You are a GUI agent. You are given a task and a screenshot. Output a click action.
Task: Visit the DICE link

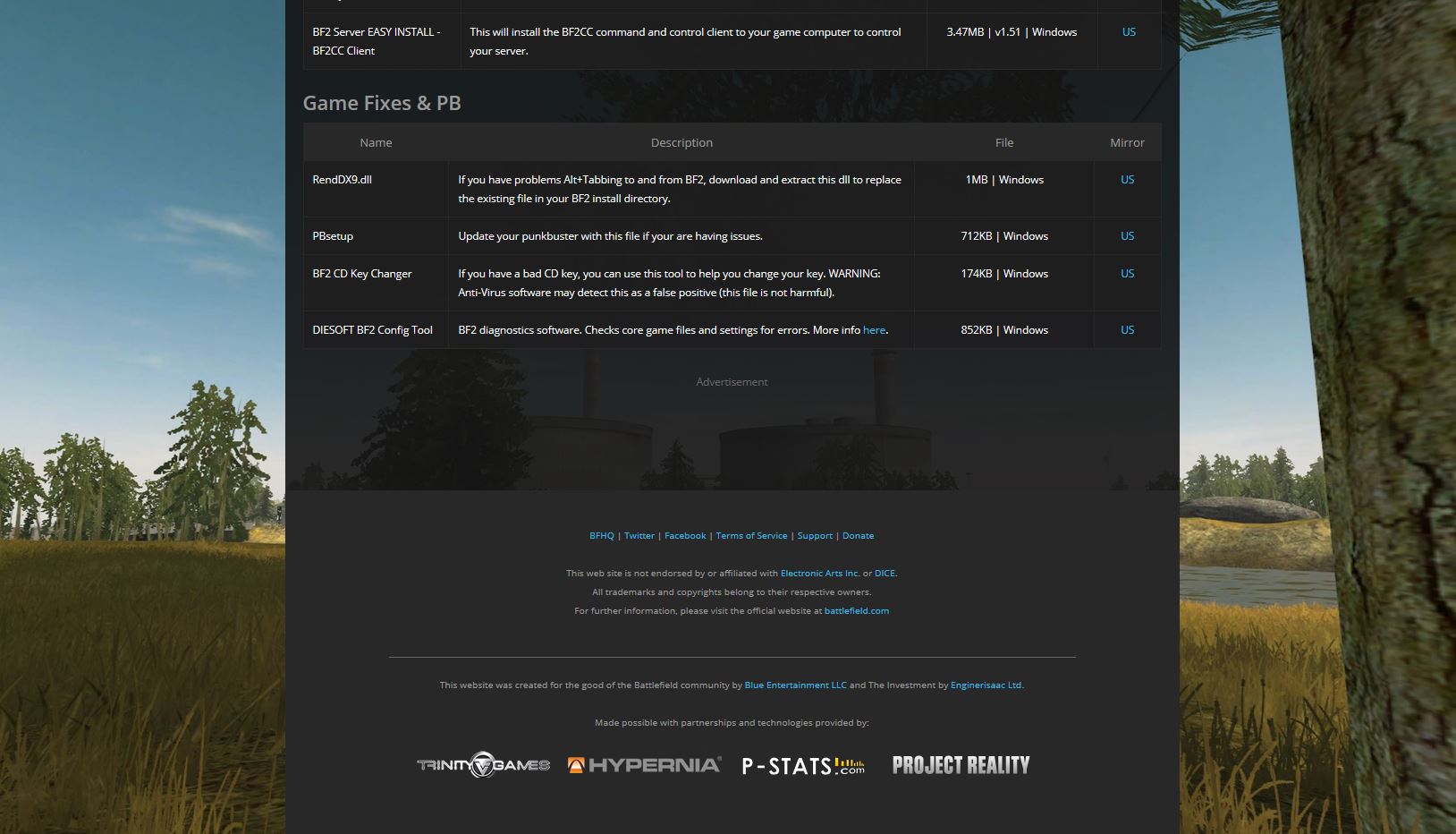pos(885,574)
